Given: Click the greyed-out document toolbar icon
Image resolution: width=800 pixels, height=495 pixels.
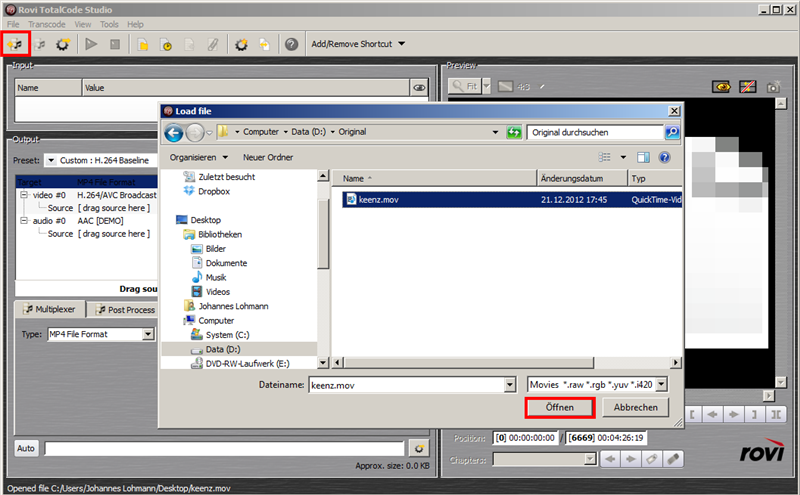Looking at the screenshot, I should [x=189, y=45].
